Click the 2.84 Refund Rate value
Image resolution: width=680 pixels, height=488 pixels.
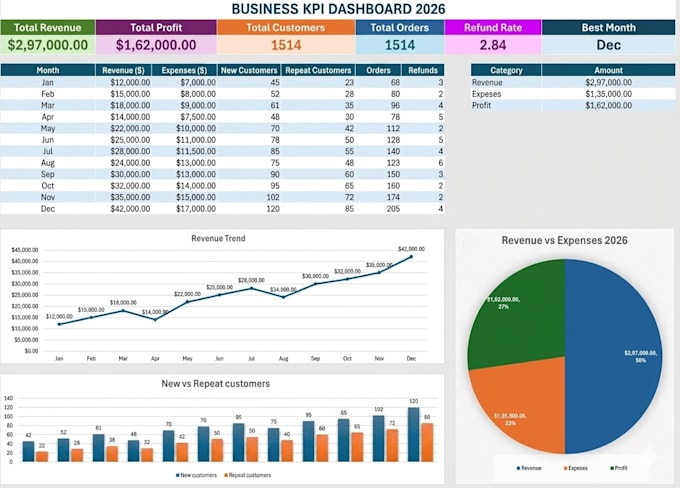point(493,45)
